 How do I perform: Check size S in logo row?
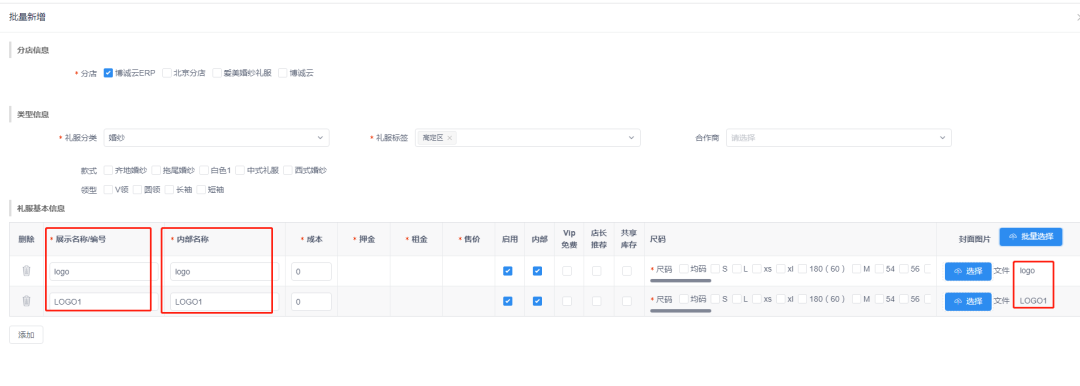(x=716, y=269)
